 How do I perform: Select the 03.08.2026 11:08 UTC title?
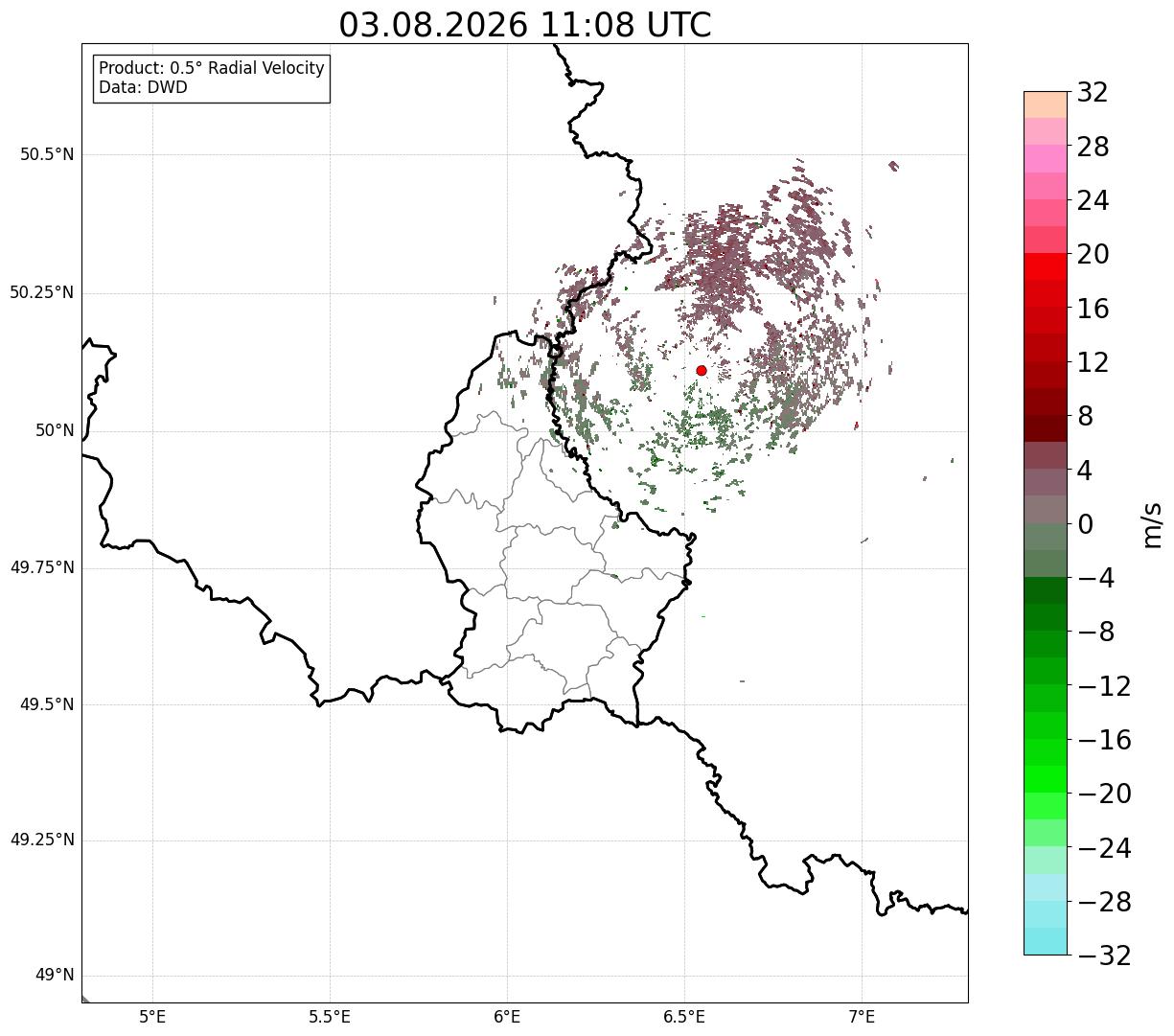tap(525, 25)
